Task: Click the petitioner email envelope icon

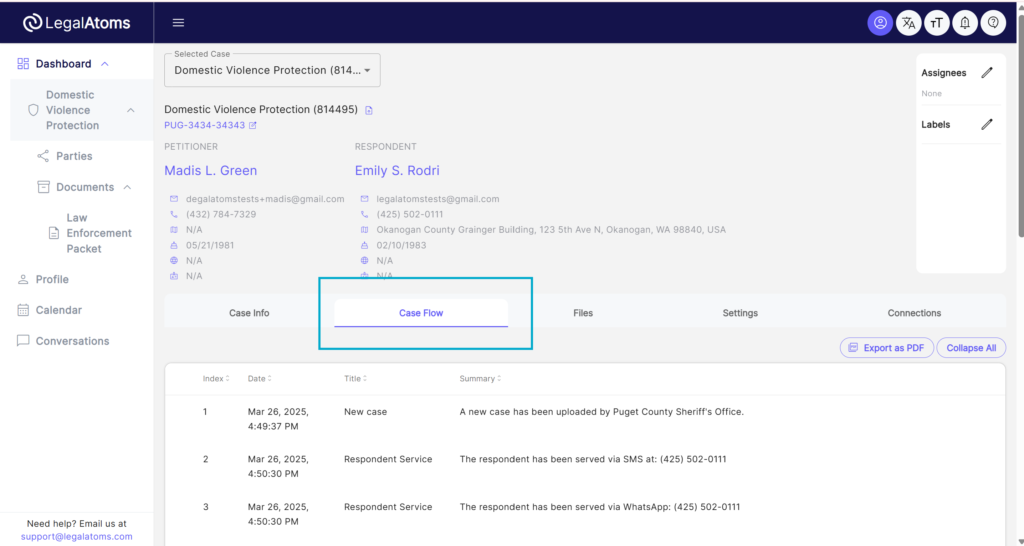Action: 174,199
